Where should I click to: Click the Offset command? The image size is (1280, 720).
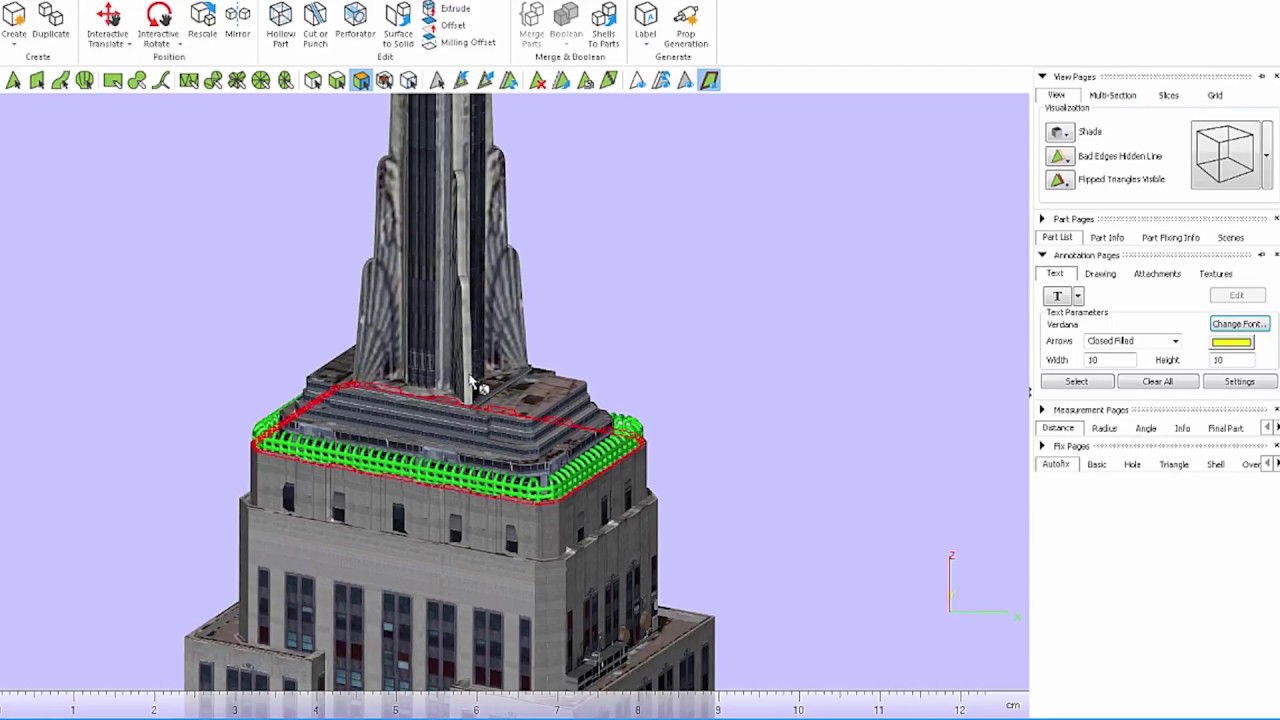pyautogui.click(x=444, y=25)
